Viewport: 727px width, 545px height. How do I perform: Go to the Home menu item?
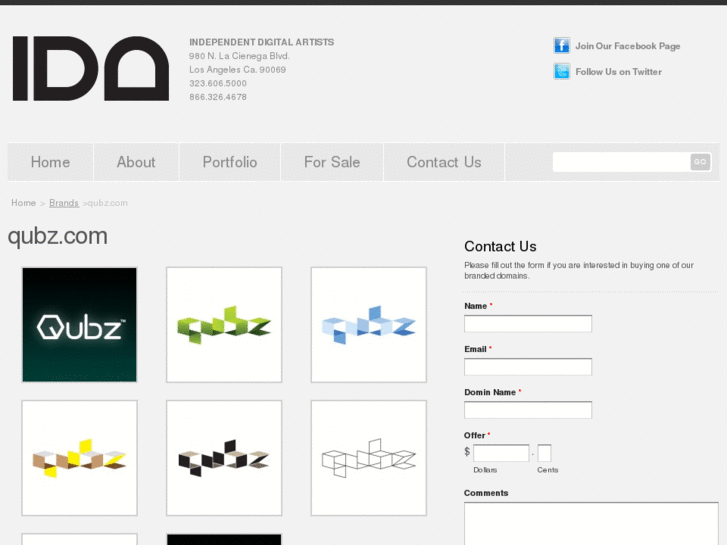click(x=50, y=162)
